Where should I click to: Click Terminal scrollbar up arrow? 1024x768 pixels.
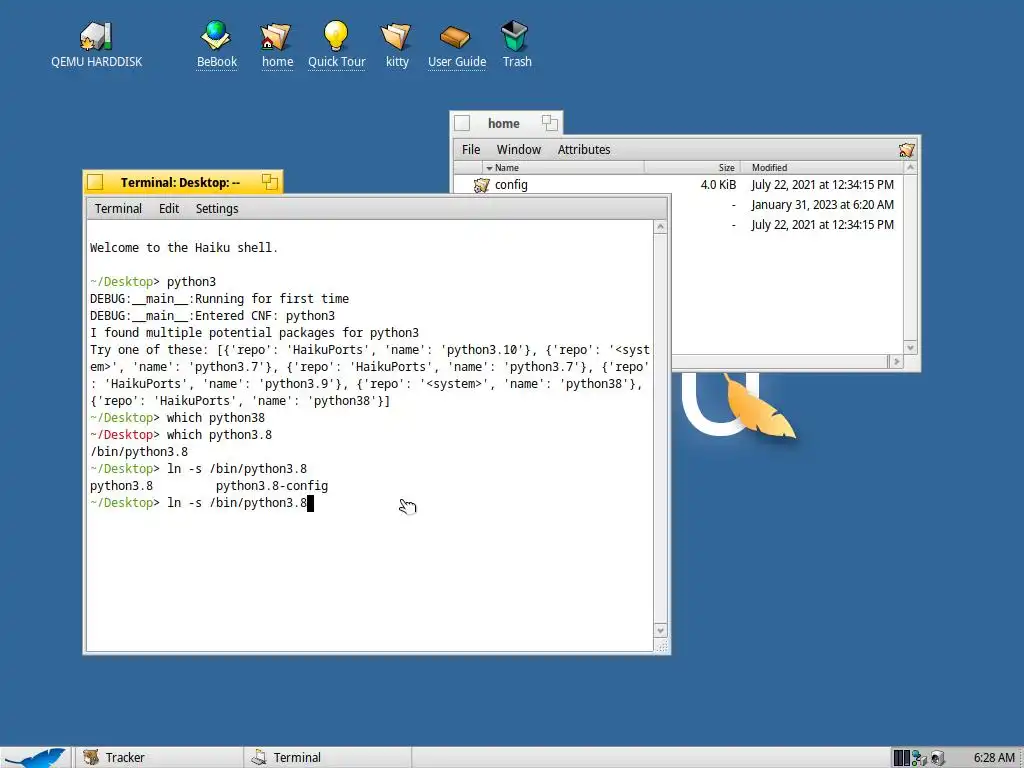660,227
